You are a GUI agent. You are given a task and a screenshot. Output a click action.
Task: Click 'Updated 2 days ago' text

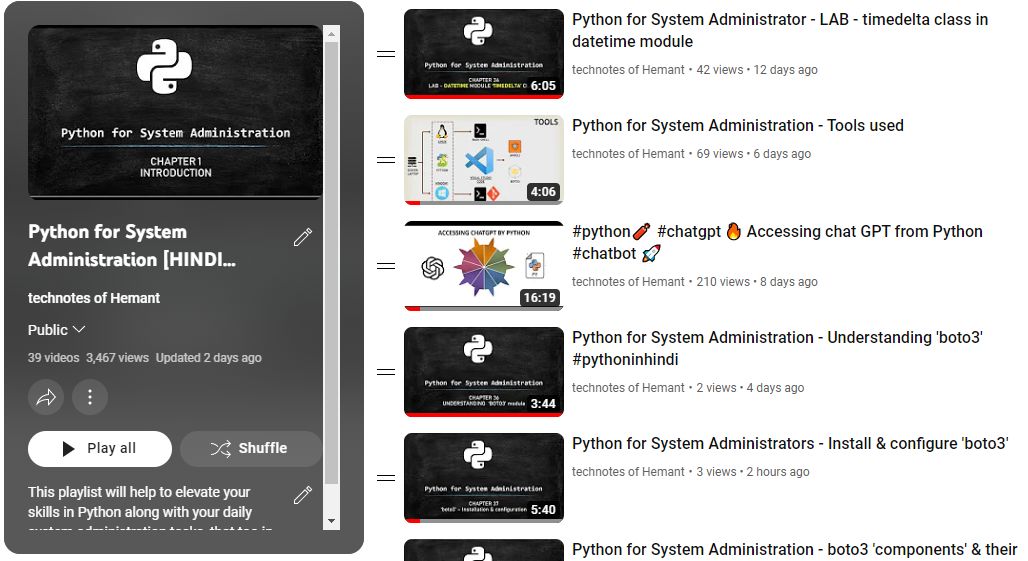(x=208, y=358)
